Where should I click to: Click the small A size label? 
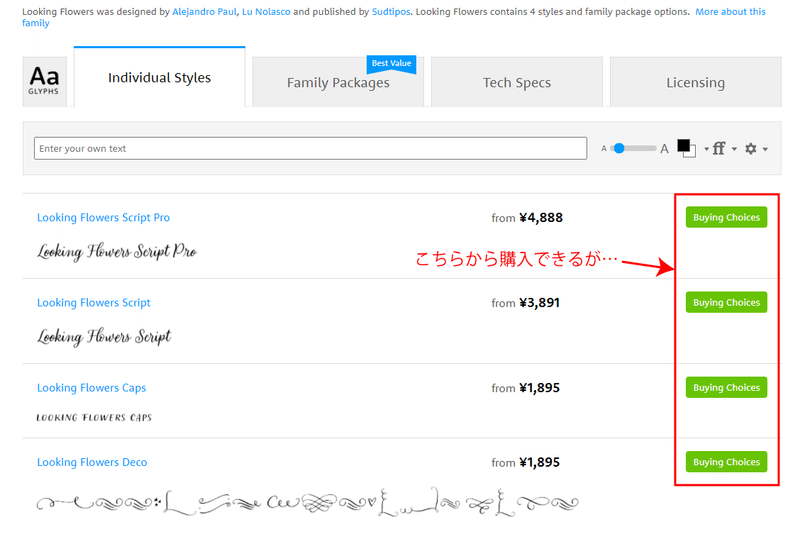(604, 149)
